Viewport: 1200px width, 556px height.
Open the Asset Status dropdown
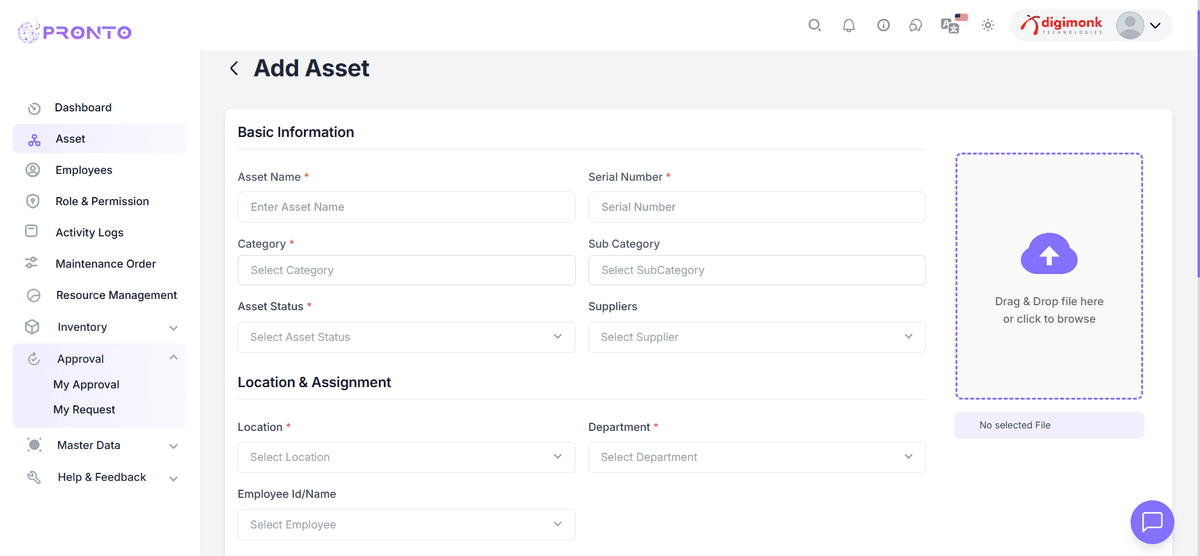pos(406,337)
